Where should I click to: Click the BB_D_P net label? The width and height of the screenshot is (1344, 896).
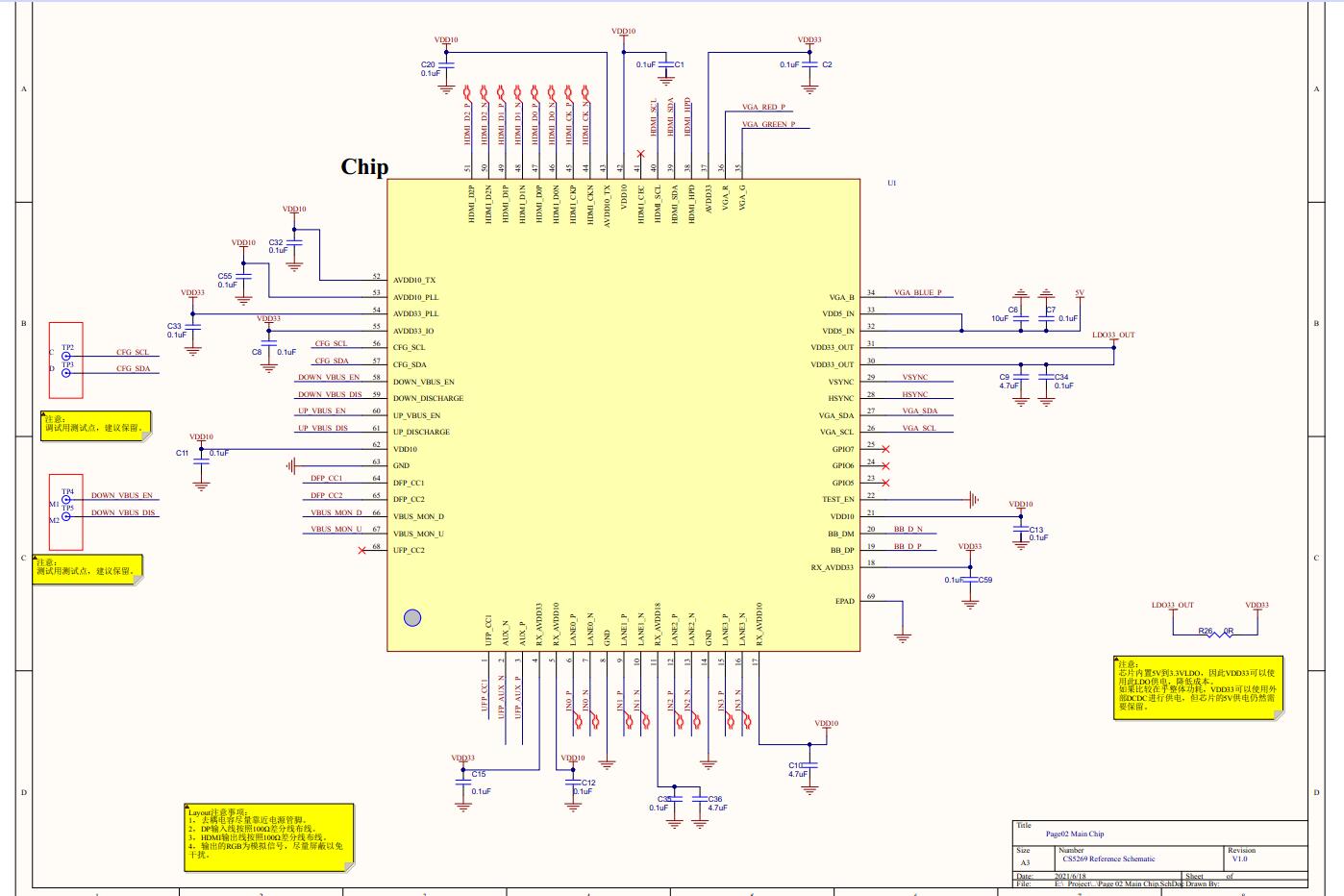pyautogui.click(x=908, y=547)
